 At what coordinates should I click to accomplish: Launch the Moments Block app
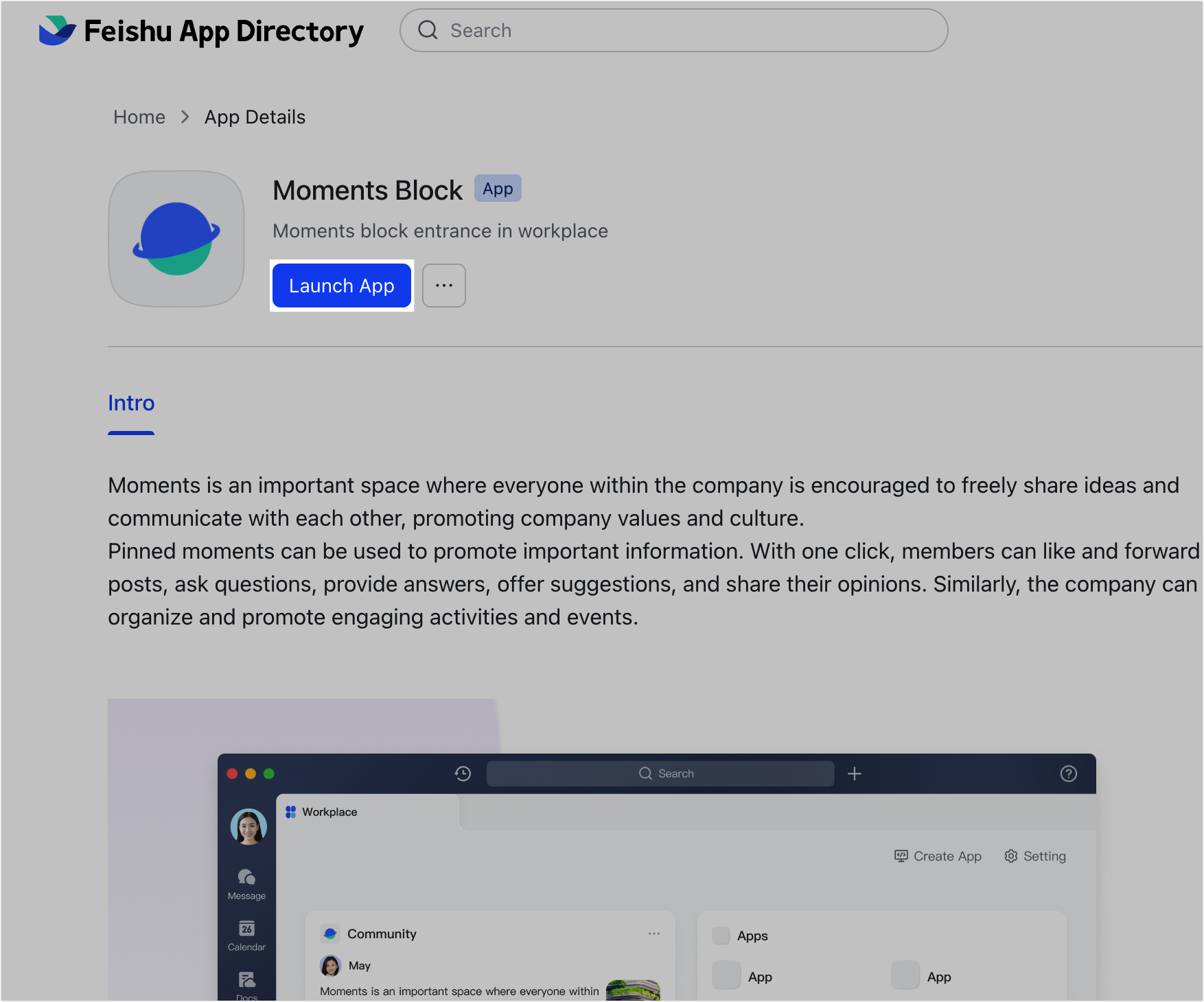click(342, 286)
